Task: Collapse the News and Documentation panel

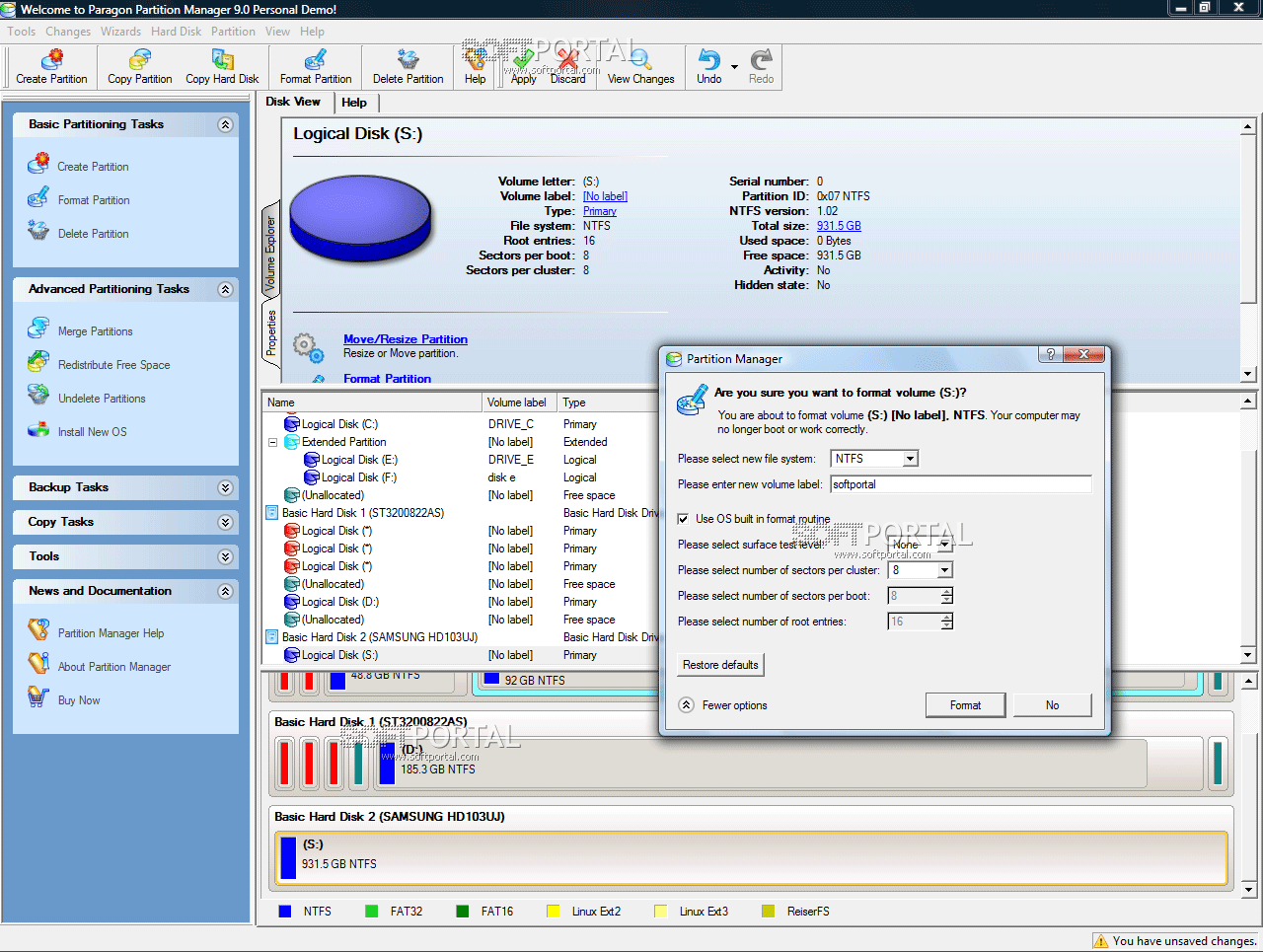Action: pyautogui.click(x=225, y=592)
